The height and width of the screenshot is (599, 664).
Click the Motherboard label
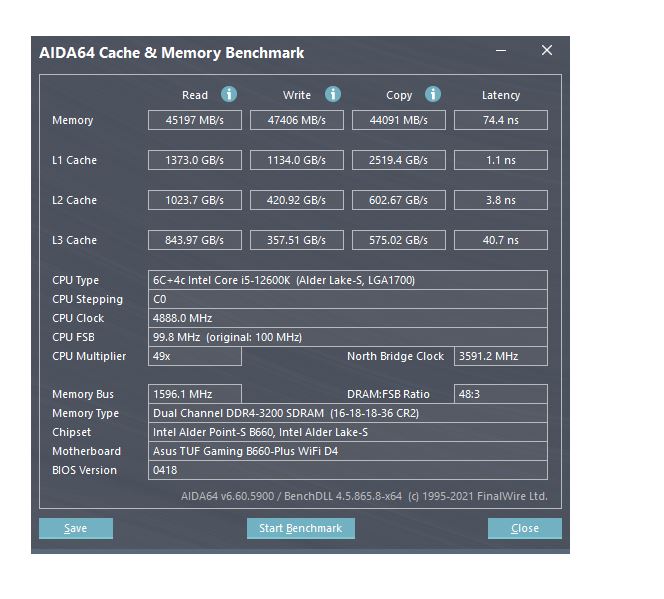point(86,451)
